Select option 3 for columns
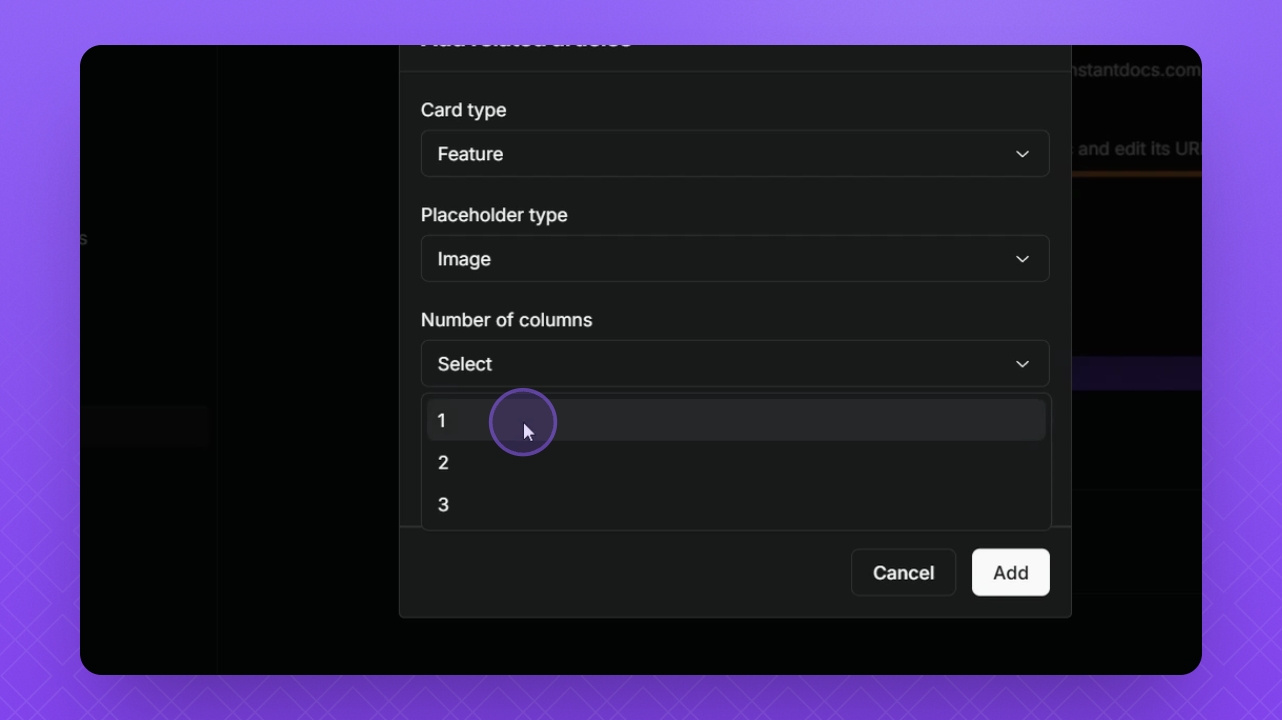Viewport: 1282px width, 720px height. (x=736, y=505)
